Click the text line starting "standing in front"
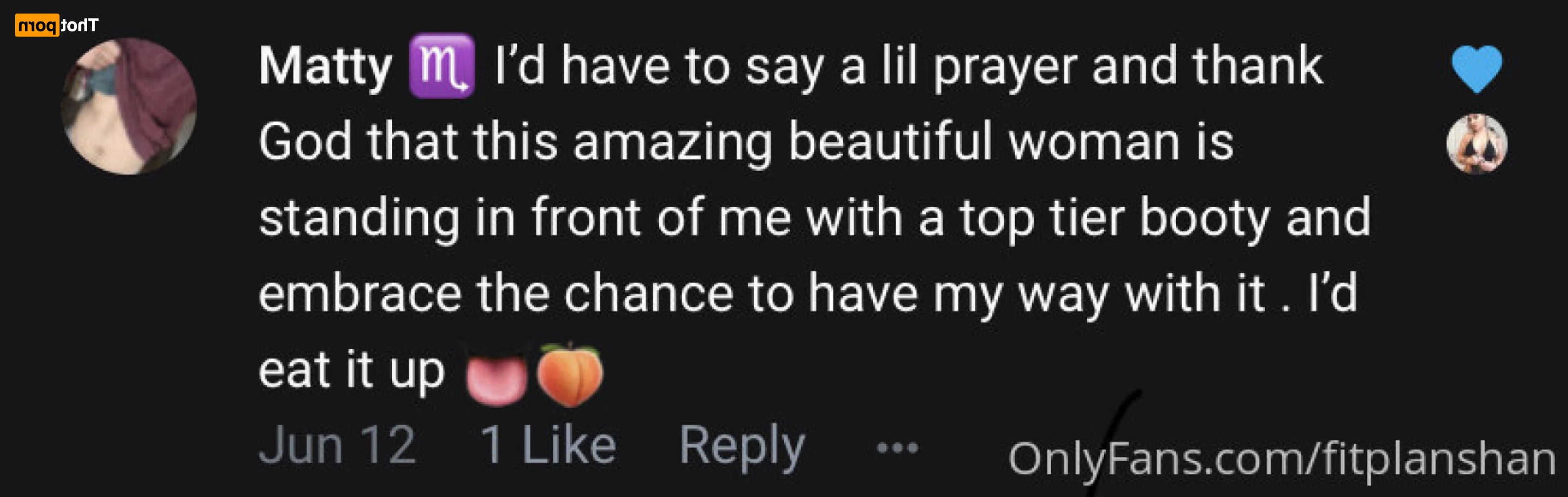The height and width of the screenshot is (497, 1568). 815,218
